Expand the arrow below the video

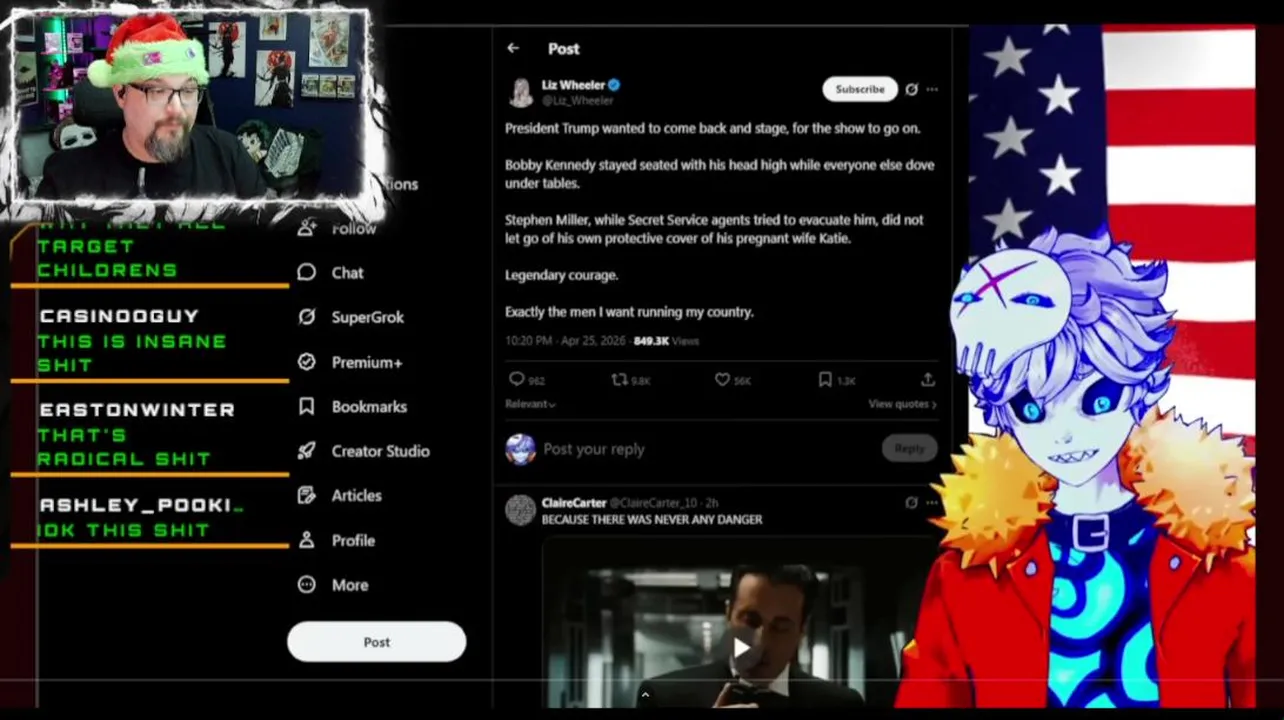pos(645,694)
